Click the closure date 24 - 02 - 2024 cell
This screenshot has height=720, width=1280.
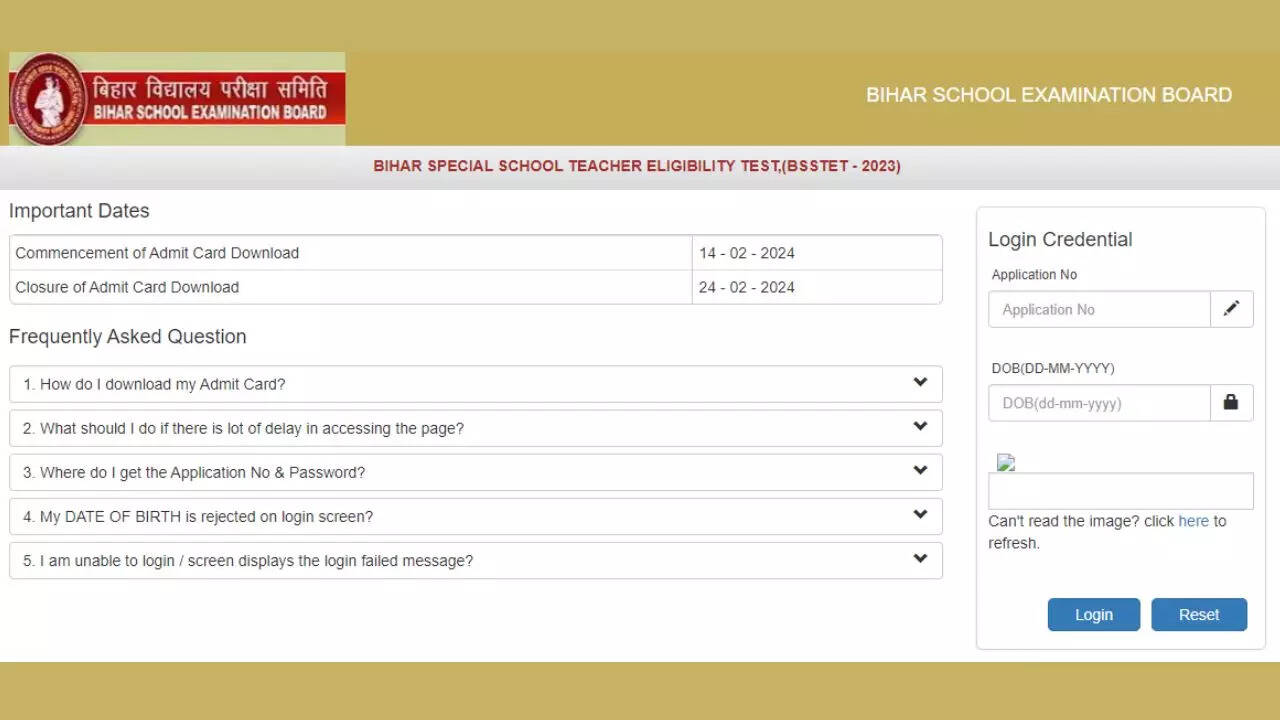point(747,287)
